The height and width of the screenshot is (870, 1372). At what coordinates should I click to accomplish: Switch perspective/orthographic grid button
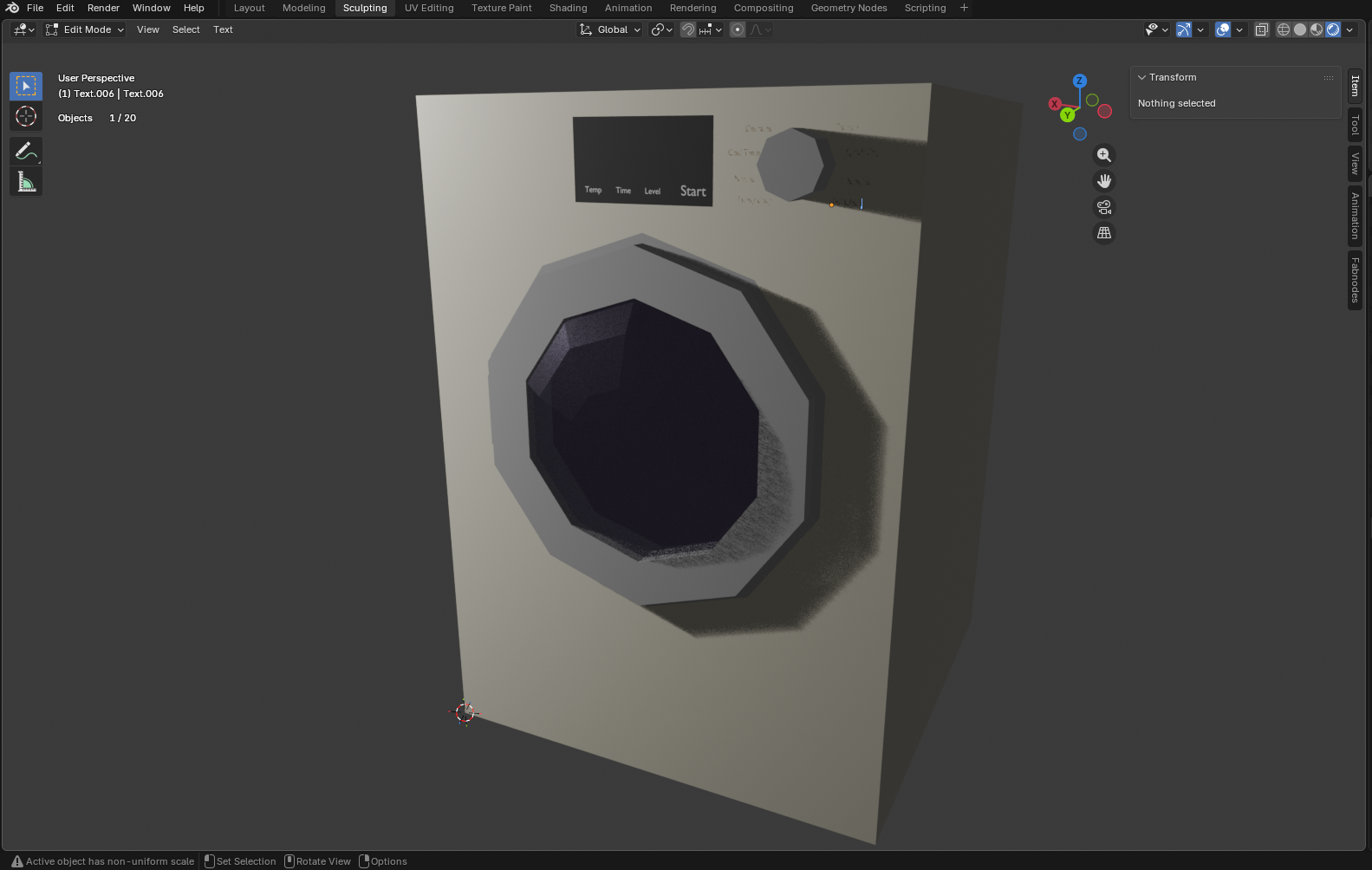coord(1104,233)
